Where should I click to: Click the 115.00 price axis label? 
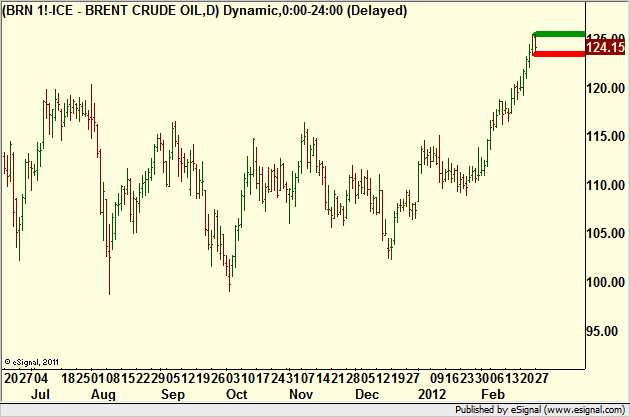tap(605, 137)
